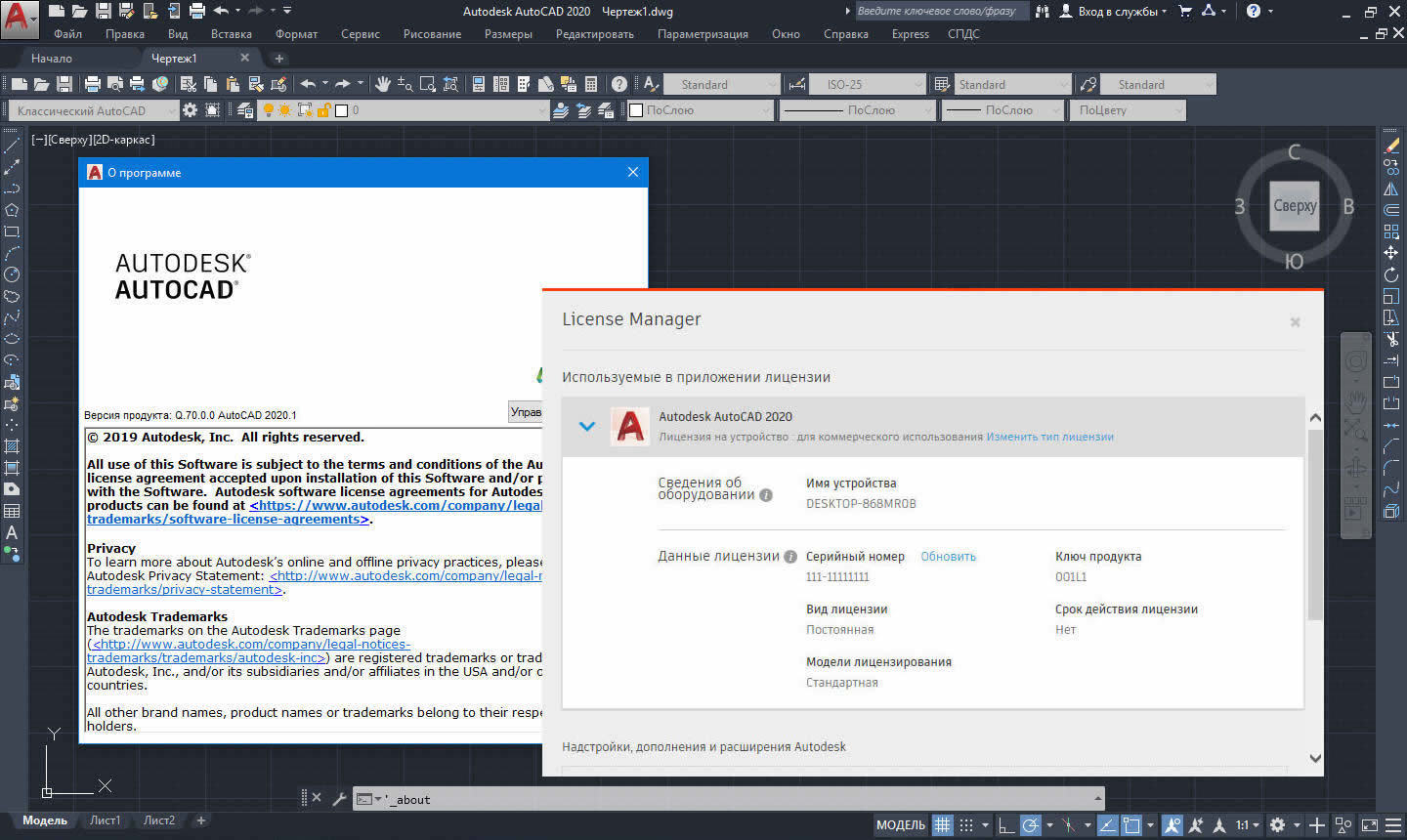Switch to the Лист1 layout tab
This screenshot has height=840, width=1407.
tap(105, 820)
